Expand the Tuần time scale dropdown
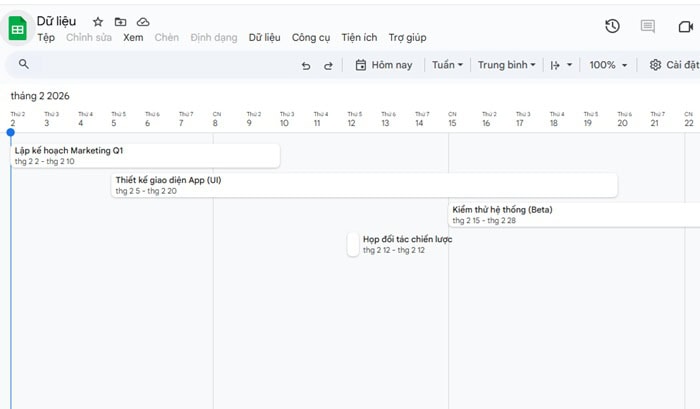The image size is (700, 409). click(x=447, y=65)
